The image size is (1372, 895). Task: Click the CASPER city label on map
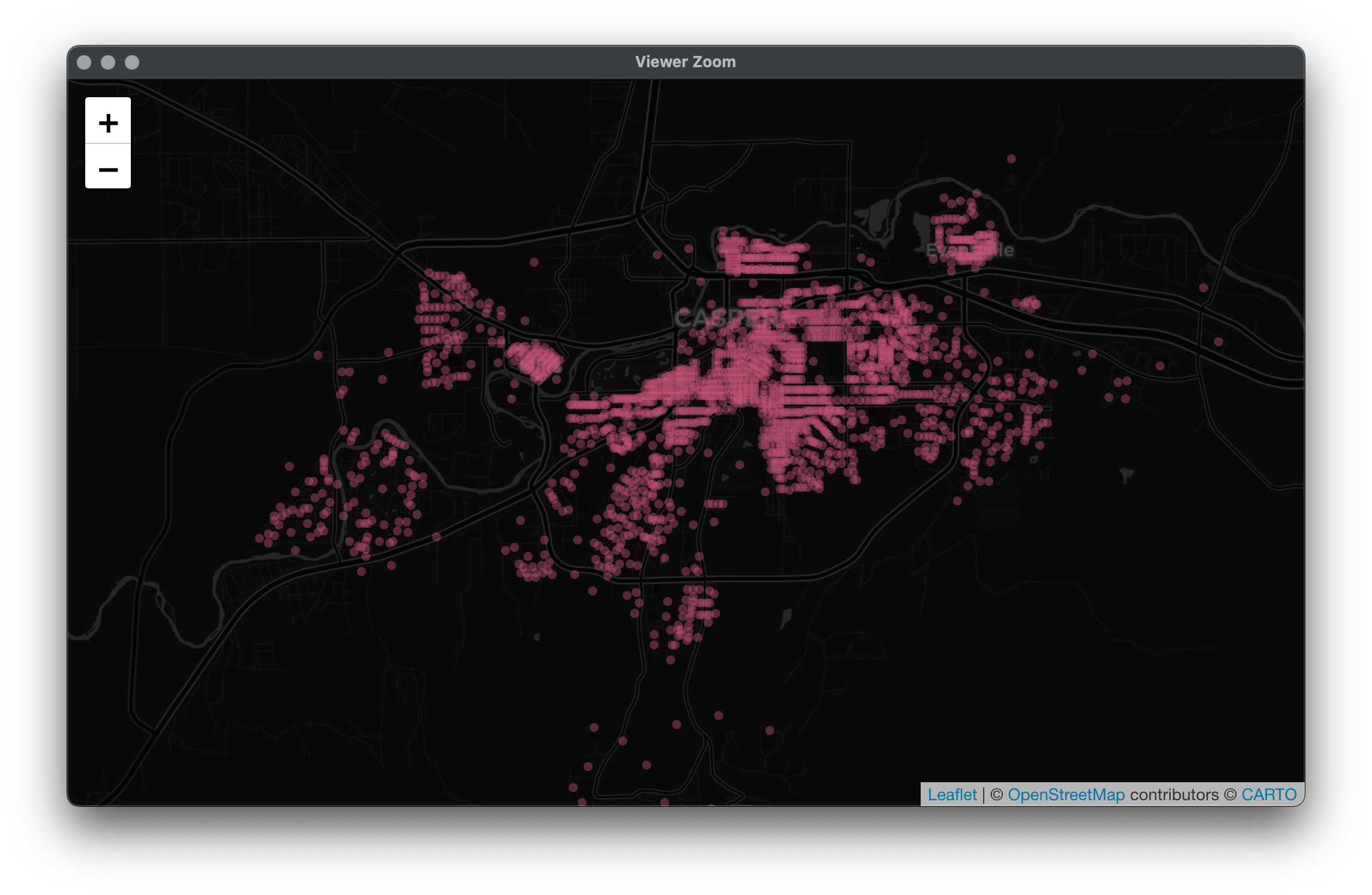coord(726,318)
